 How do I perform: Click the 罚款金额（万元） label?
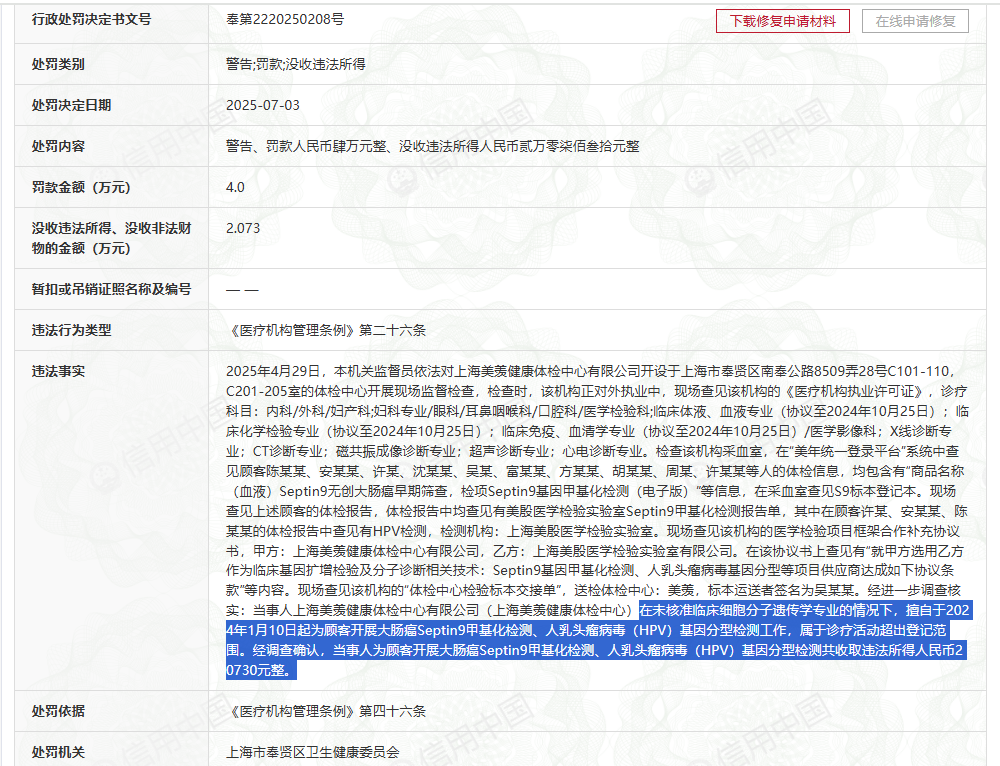(81, 187)
